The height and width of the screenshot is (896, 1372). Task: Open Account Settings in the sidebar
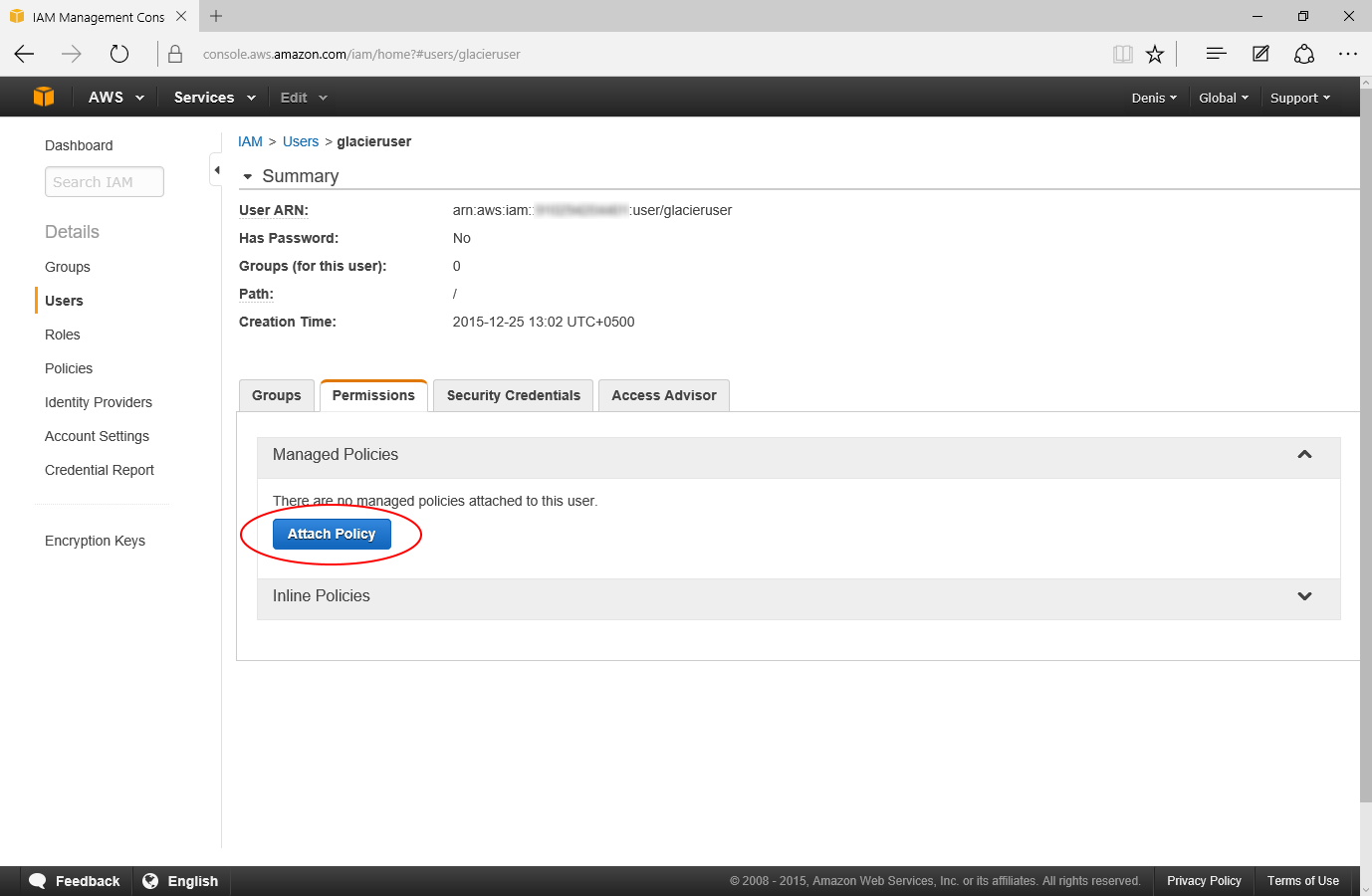97,436
